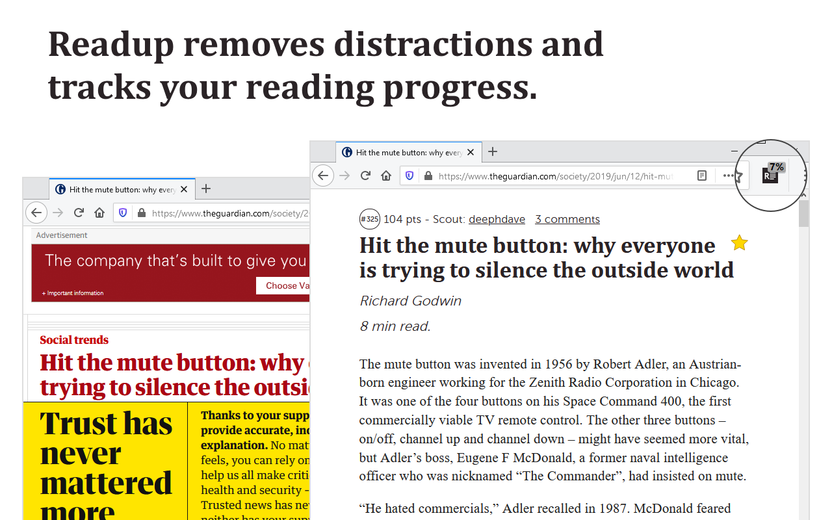The image size is (832, 520).
Task: Close the right window's Guardian tab
Action: click(471, 152)
